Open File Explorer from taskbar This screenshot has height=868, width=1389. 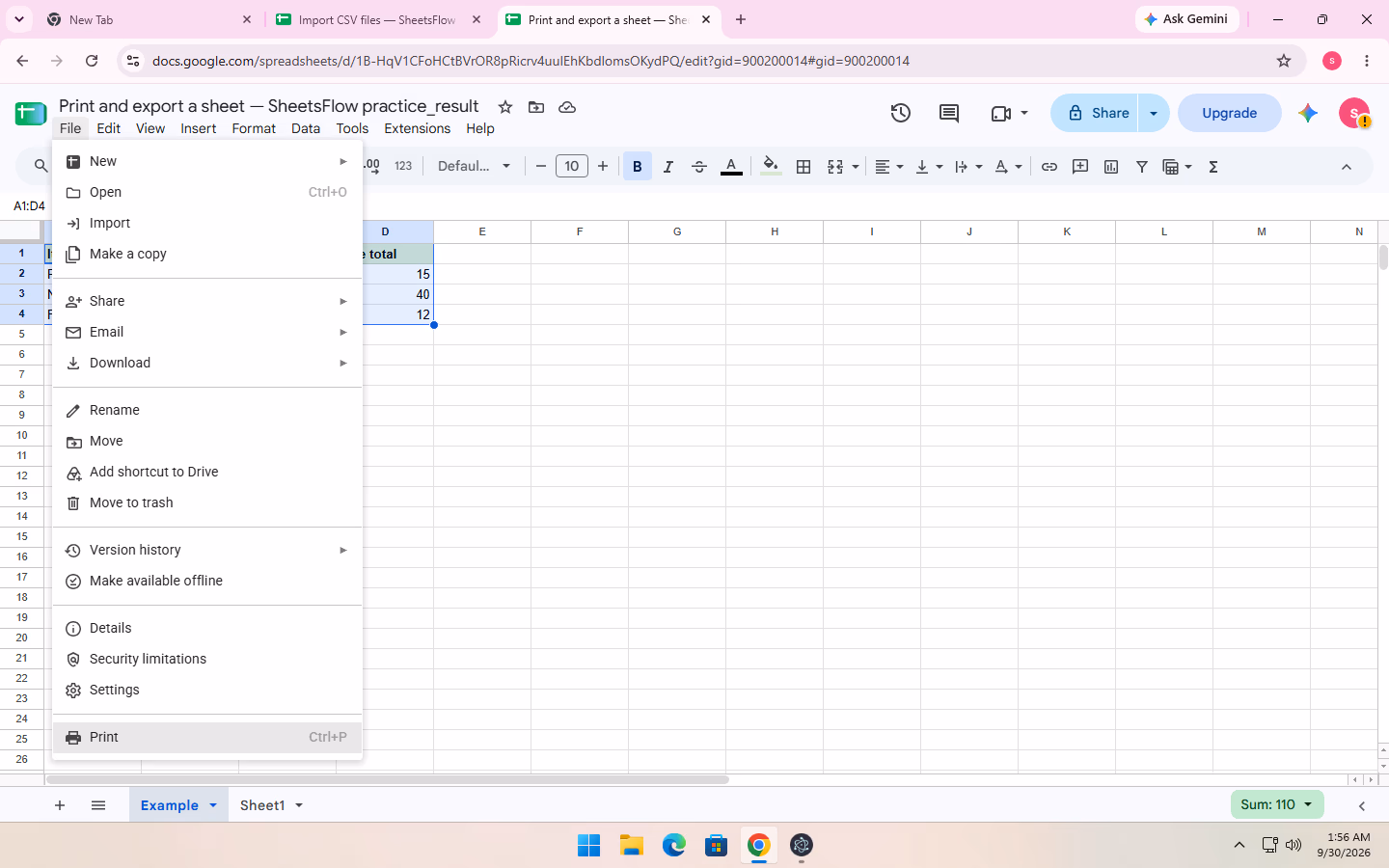[632, 846]
